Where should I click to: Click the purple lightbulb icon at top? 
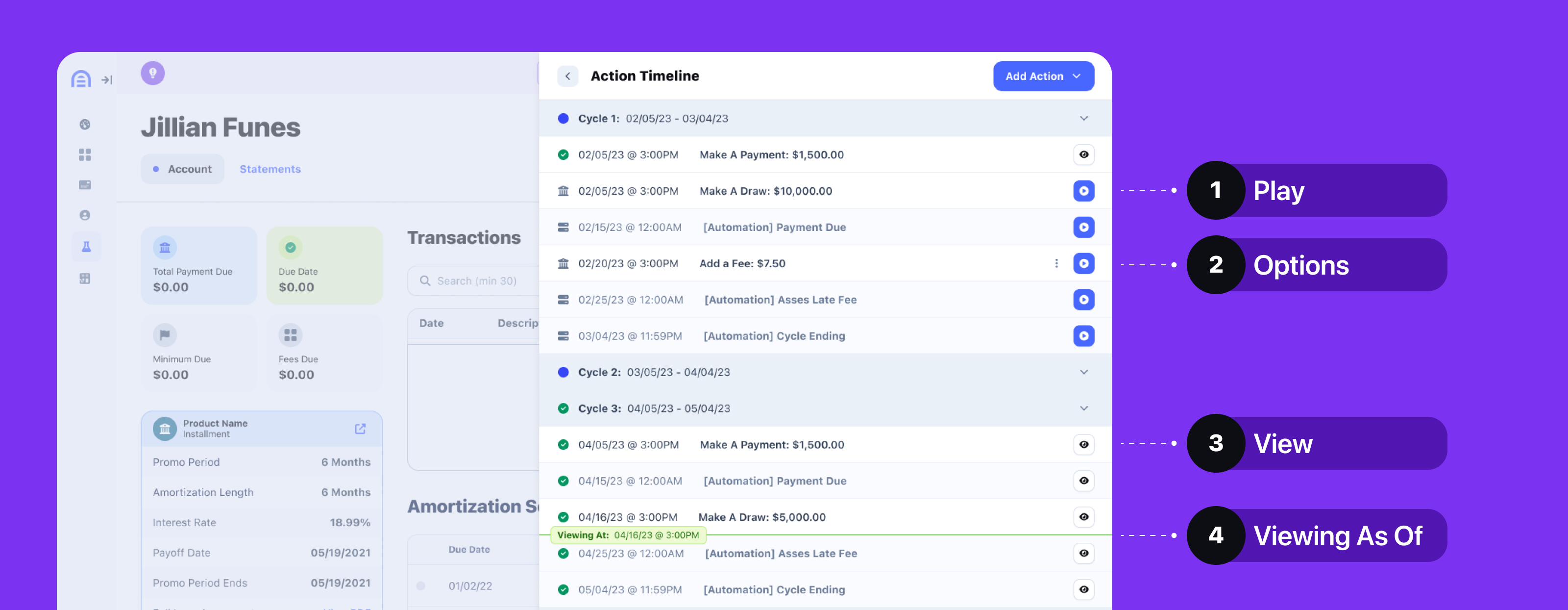pos(153,73)
